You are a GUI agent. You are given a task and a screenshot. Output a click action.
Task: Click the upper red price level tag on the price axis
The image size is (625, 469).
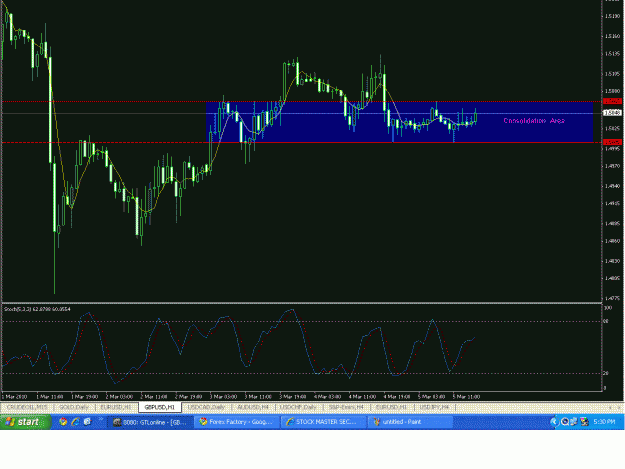click(612, 101)
